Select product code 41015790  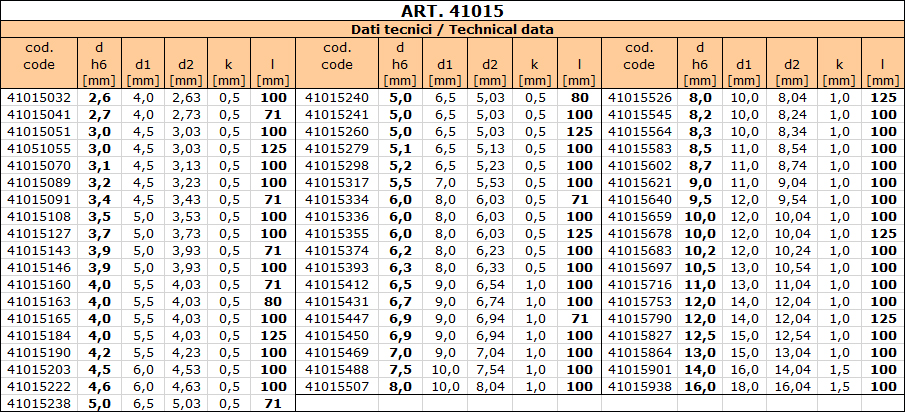640,318
